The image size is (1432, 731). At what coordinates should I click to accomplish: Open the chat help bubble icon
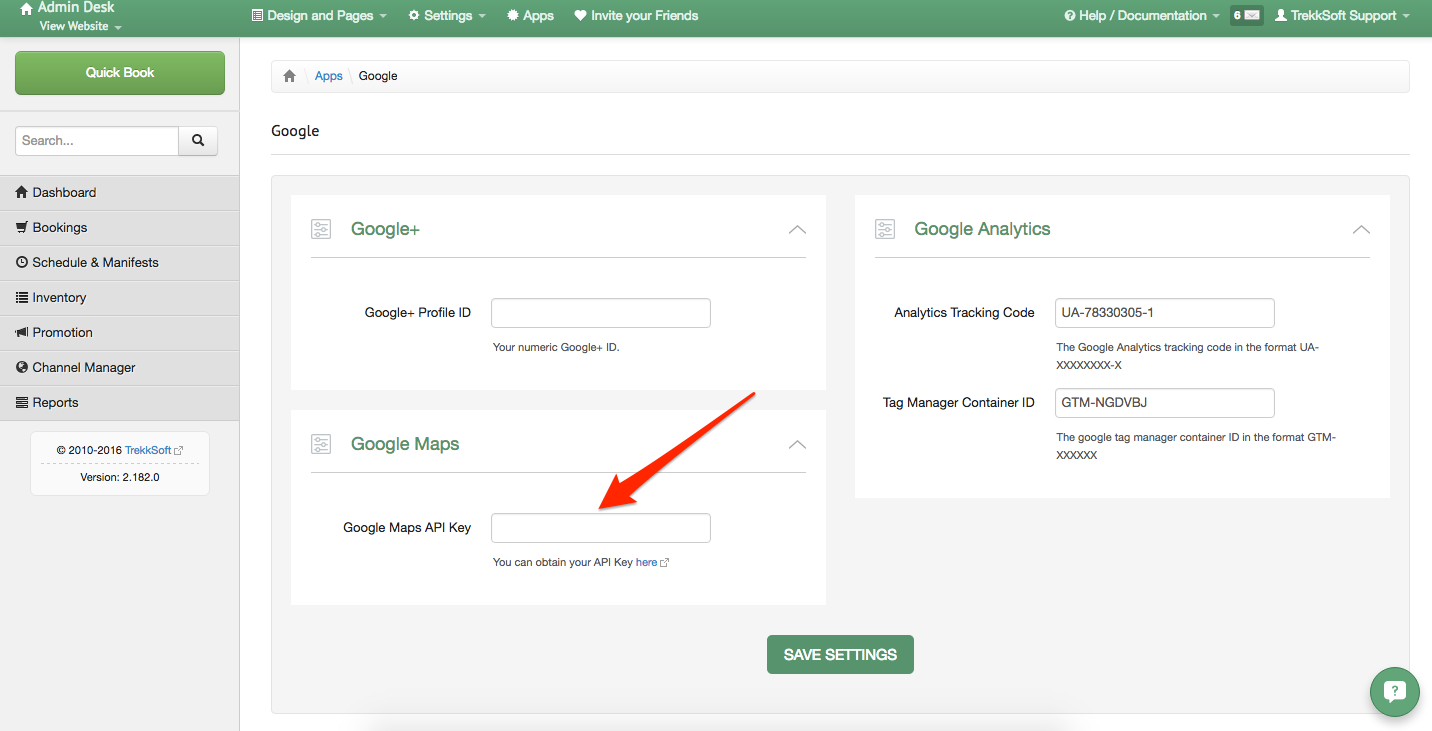[x=1394, y=691]
